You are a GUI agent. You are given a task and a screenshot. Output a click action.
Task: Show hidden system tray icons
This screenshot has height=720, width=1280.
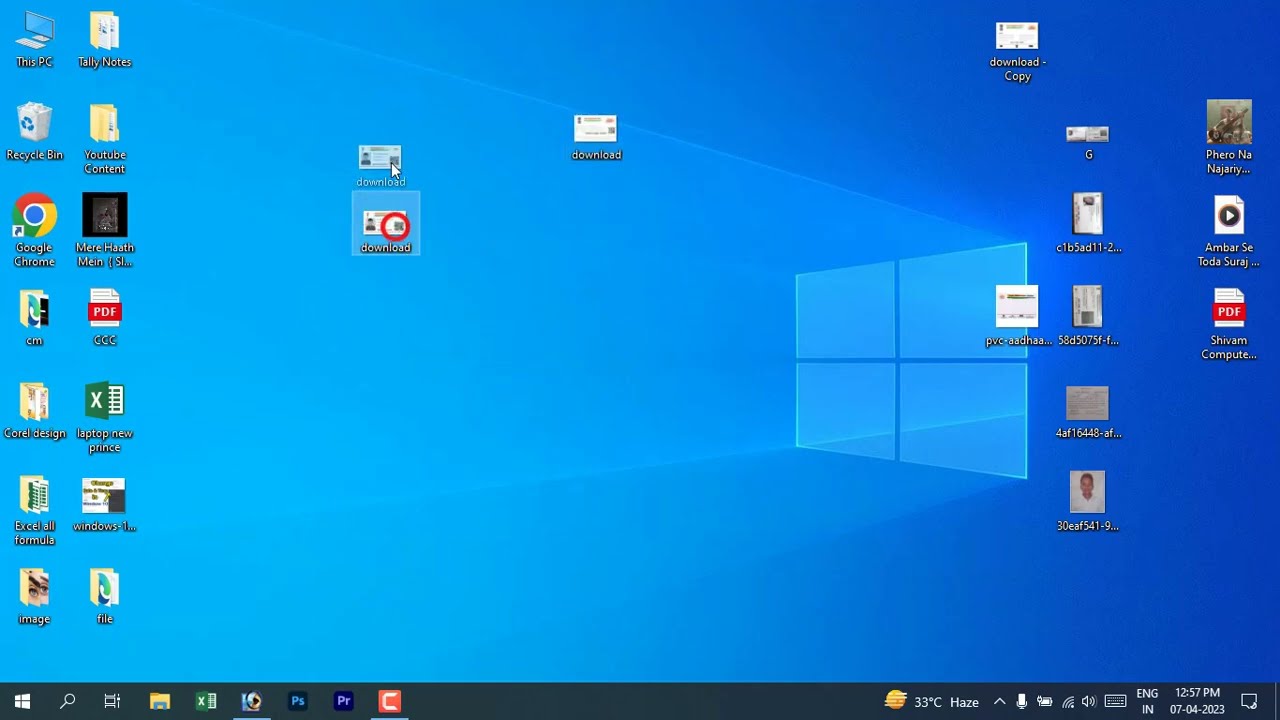click(x=999, y=701)
